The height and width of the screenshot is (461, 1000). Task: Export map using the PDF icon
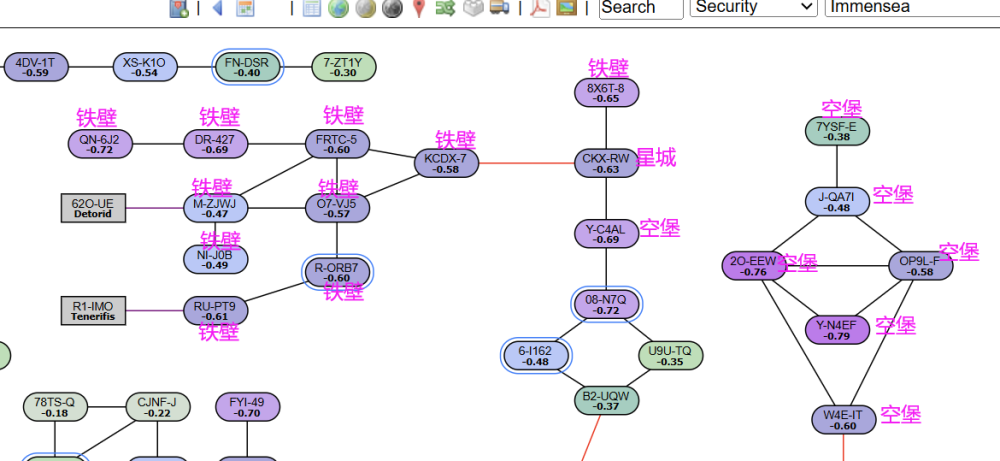pos(539,8)
